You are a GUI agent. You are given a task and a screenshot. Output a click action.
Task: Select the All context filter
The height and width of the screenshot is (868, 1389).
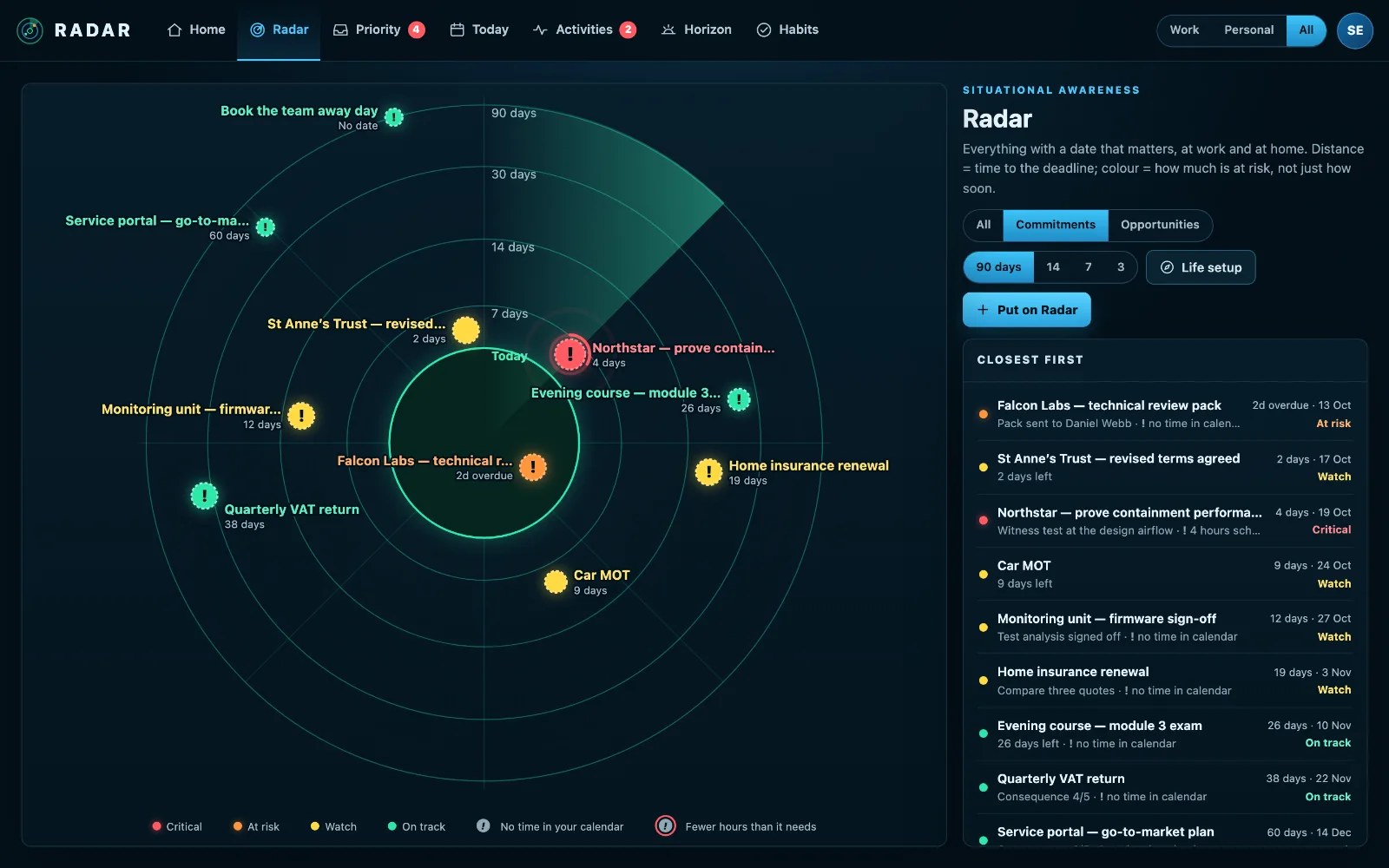1306,30
